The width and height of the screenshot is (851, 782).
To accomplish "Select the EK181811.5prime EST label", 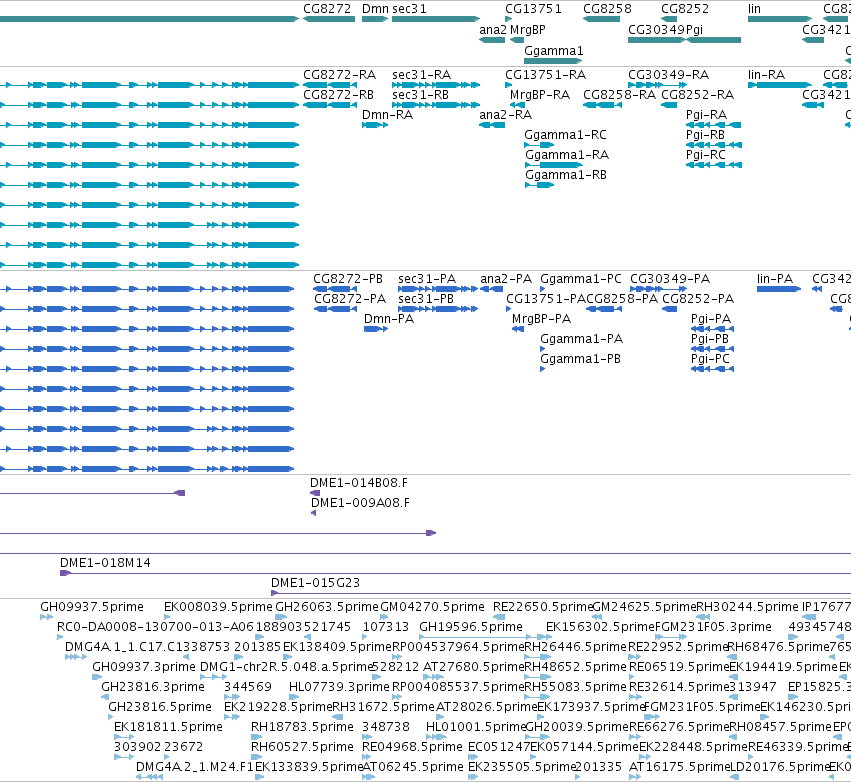I will click(168, 727).
